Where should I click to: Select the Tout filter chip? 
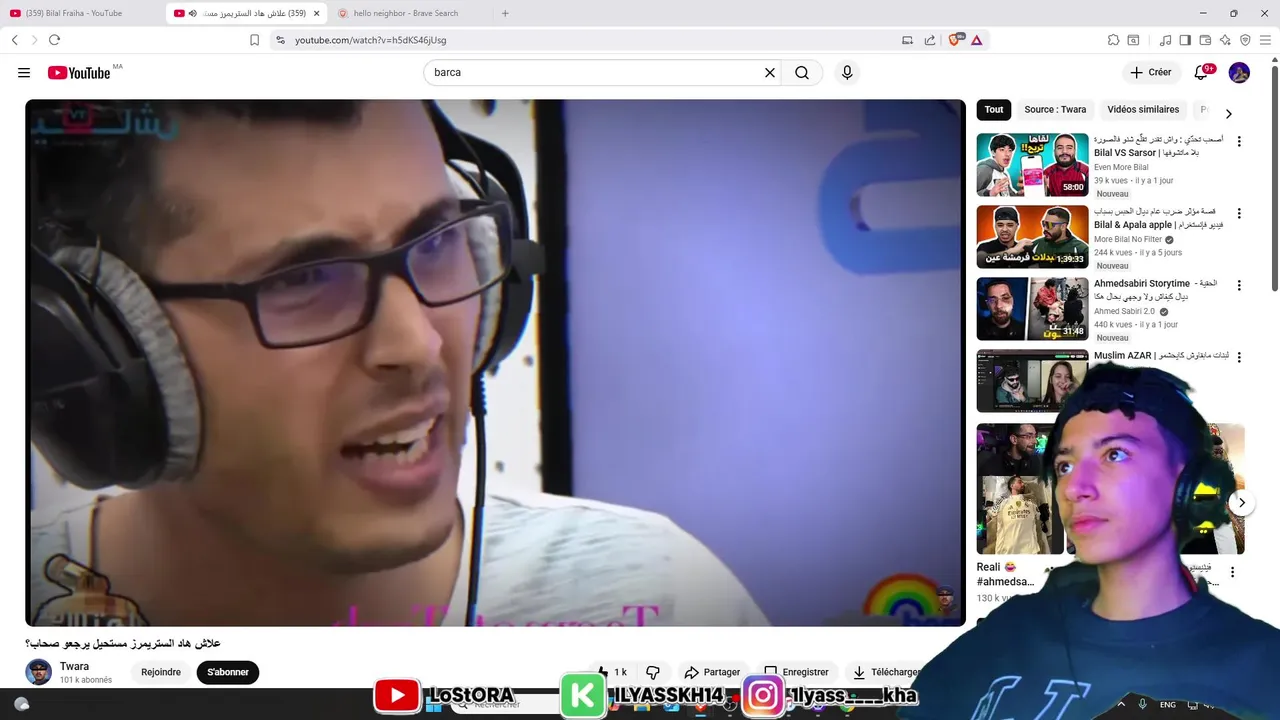(x=993, y=110)
